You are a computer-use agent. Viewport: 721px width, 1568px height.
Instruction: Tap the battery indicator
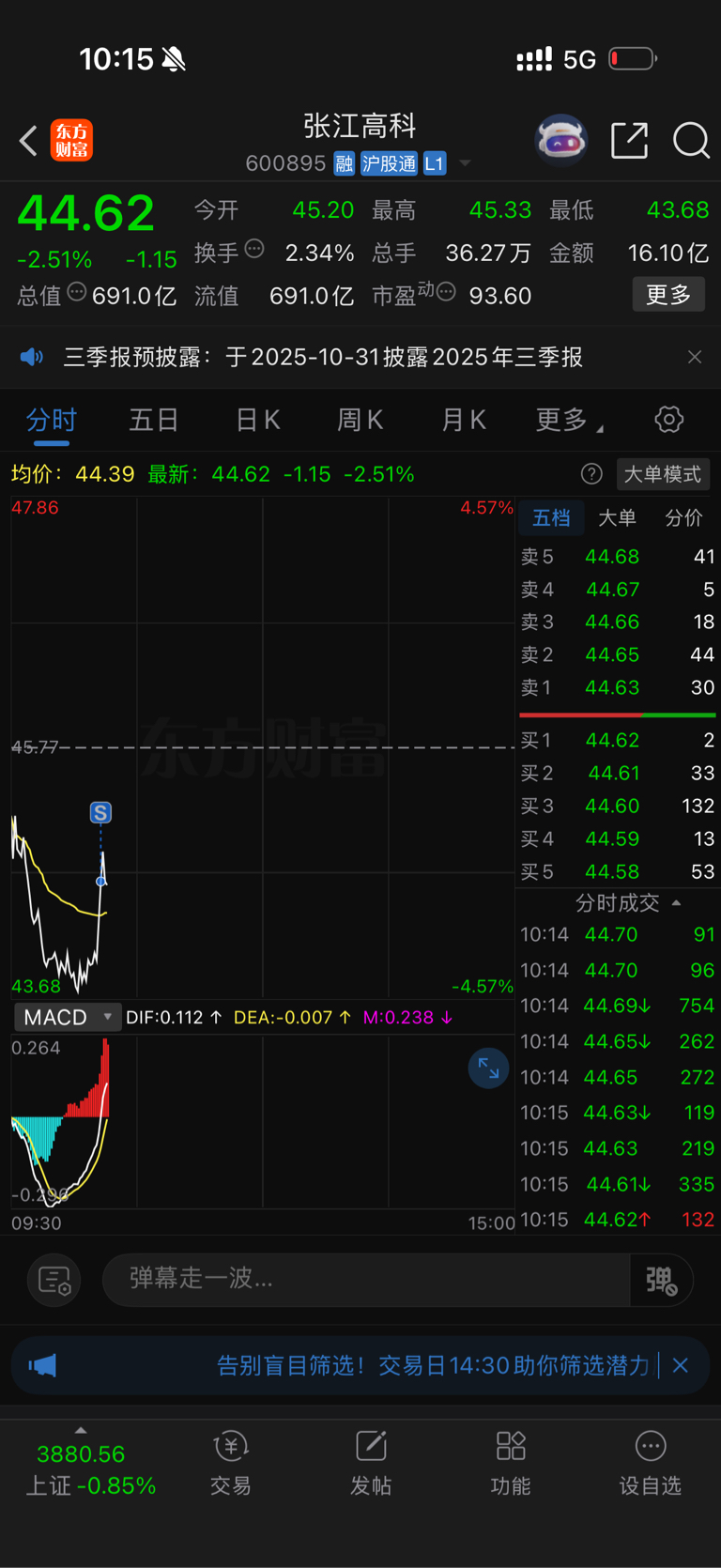click(x=633, y=59)
